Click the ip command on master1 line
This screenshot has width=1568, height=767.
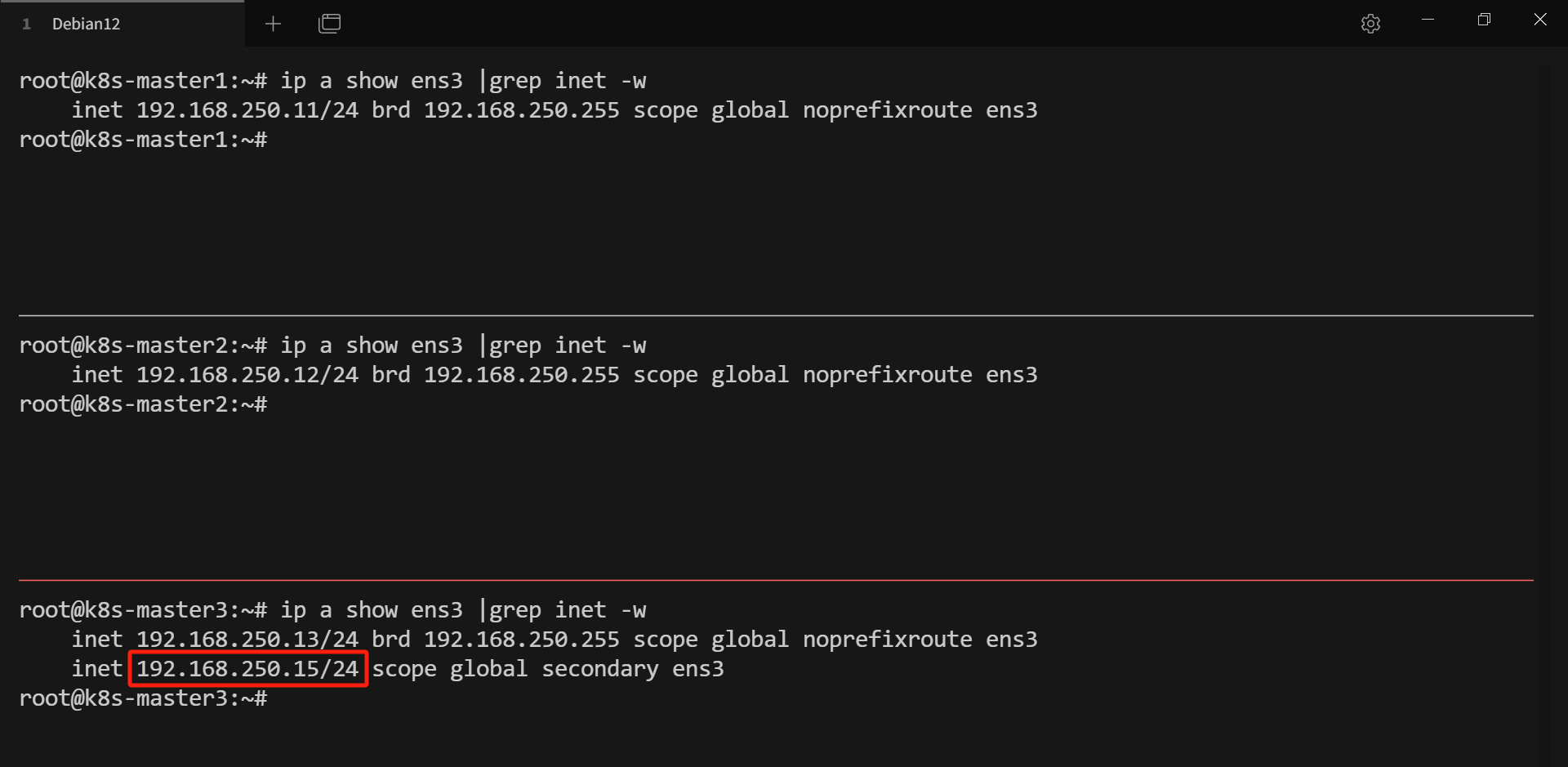[293, 81]
